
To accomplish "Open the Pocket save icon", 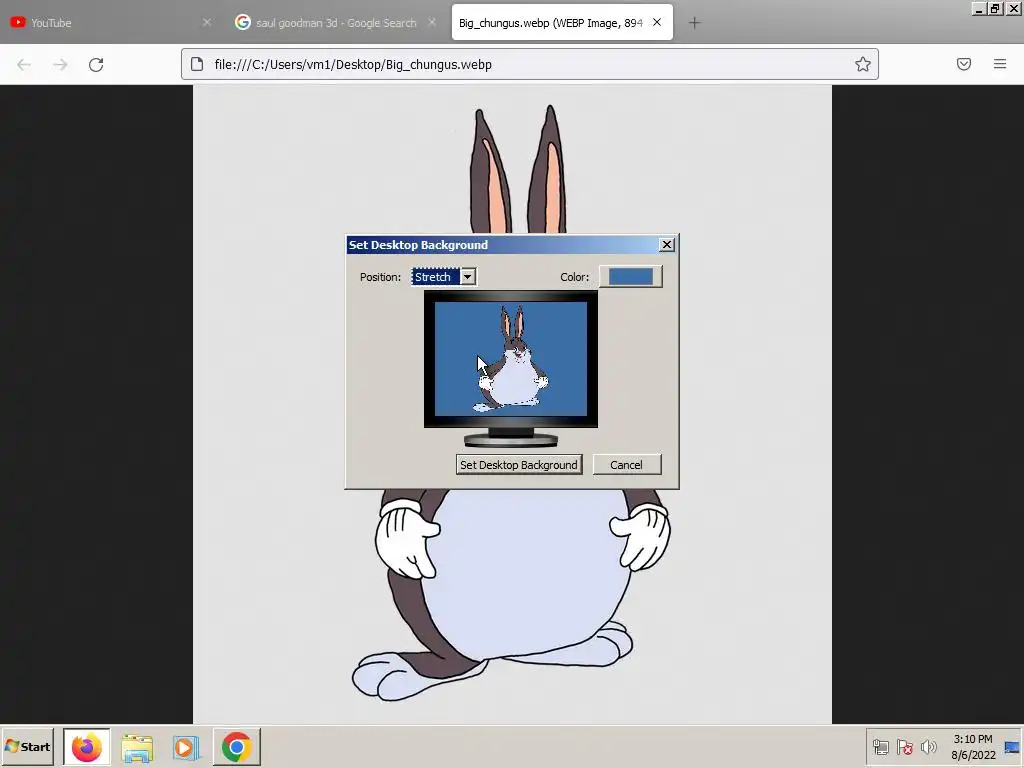I will (964, 64).
